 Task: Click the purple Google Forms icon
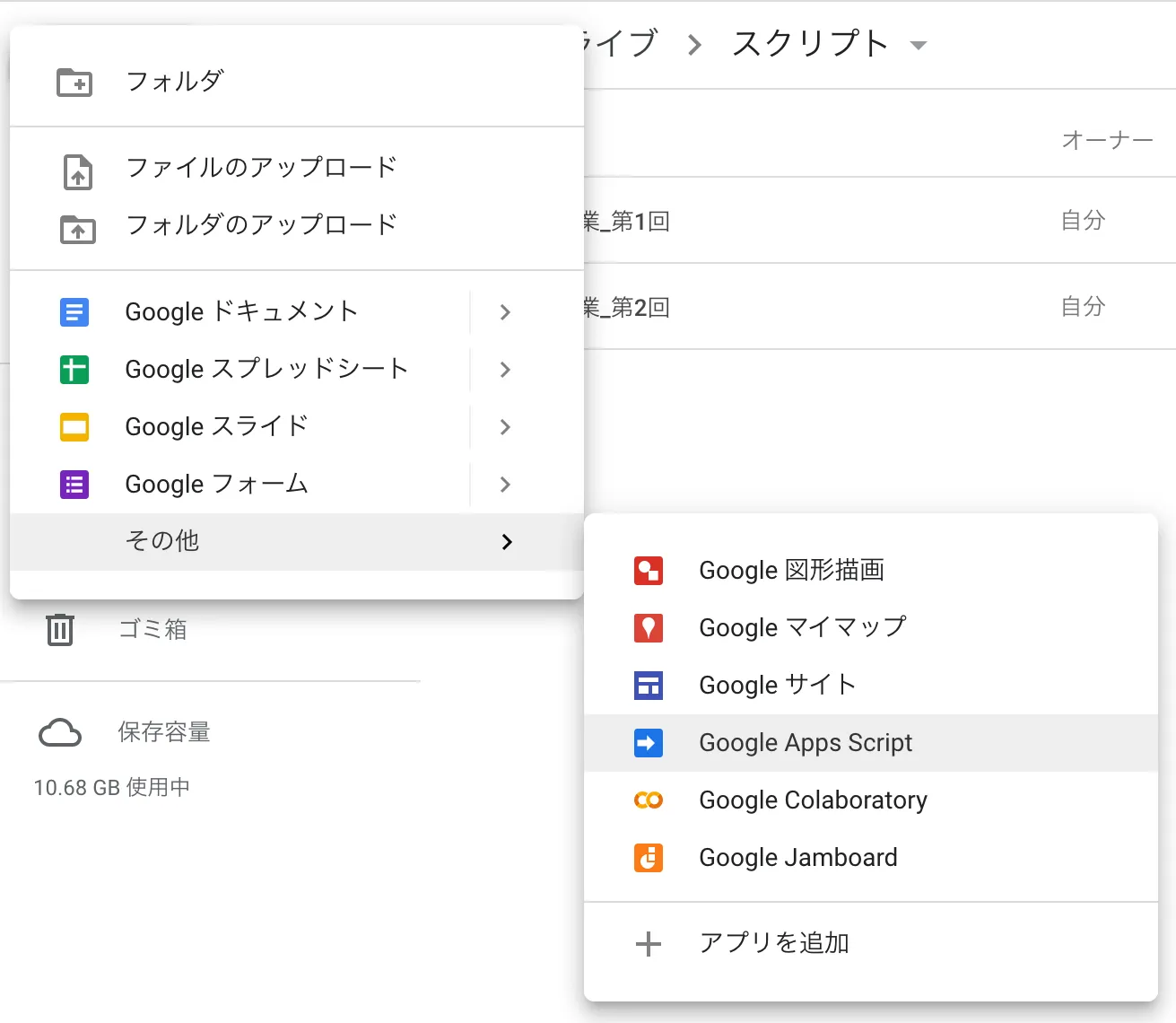pyautogui.click(x=74, y=485)
